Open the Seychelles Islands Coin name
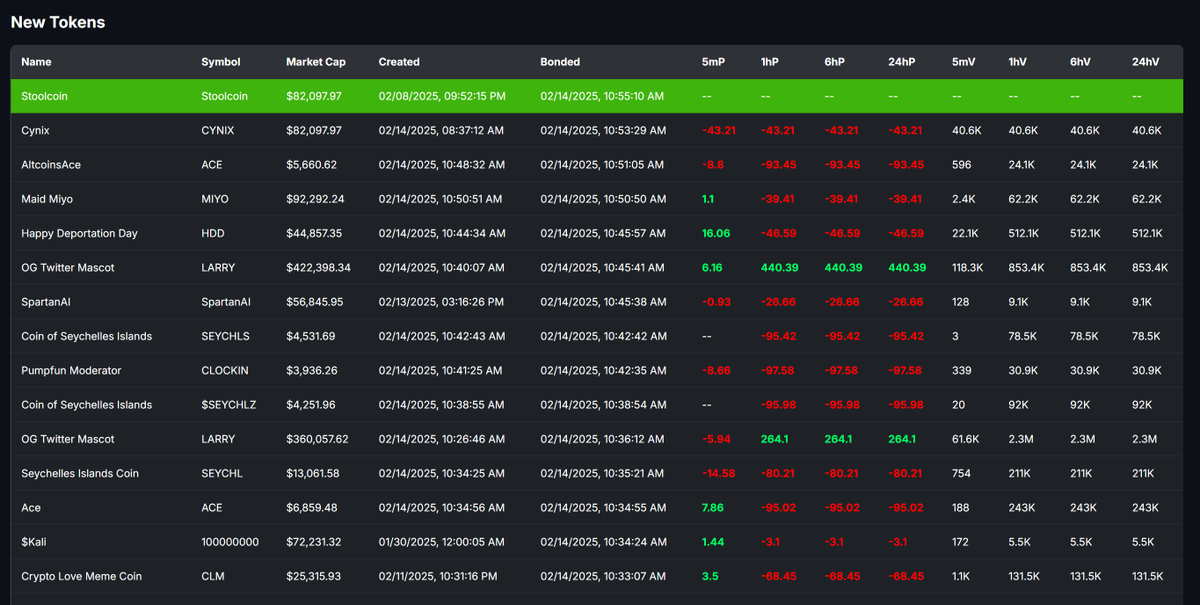1200x605 pixels. [79, 473]
